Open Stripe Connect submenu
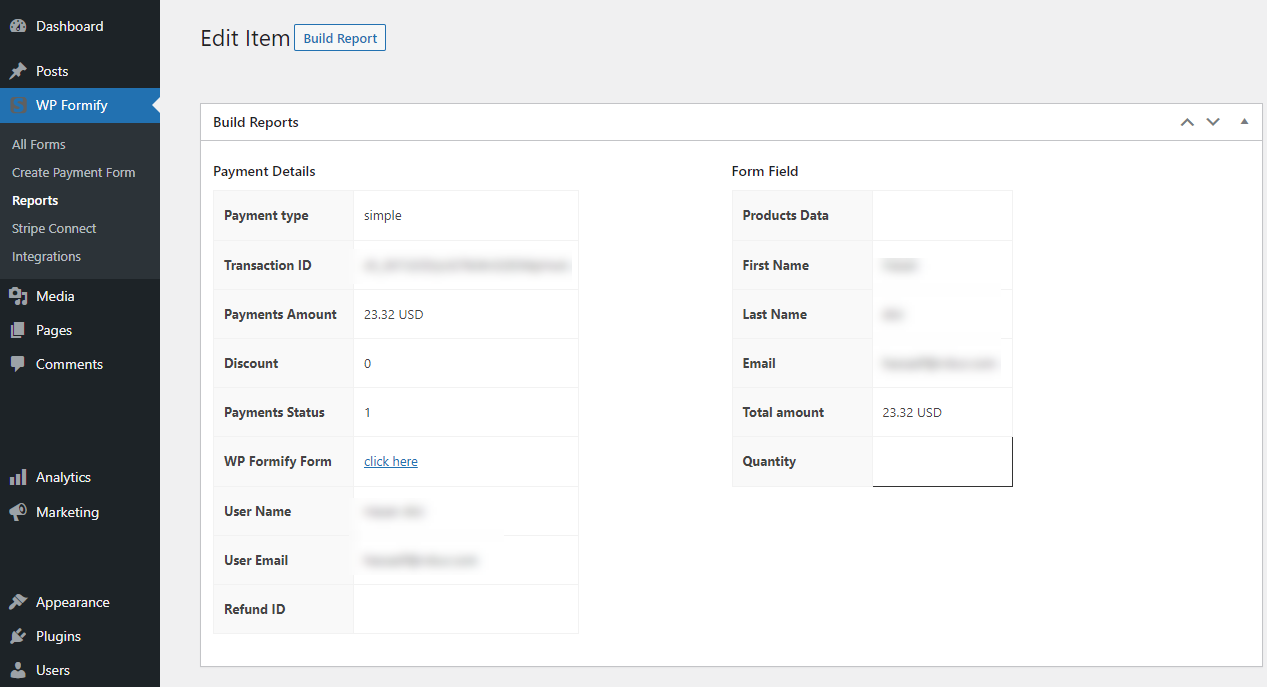 [x=54, y=228]
